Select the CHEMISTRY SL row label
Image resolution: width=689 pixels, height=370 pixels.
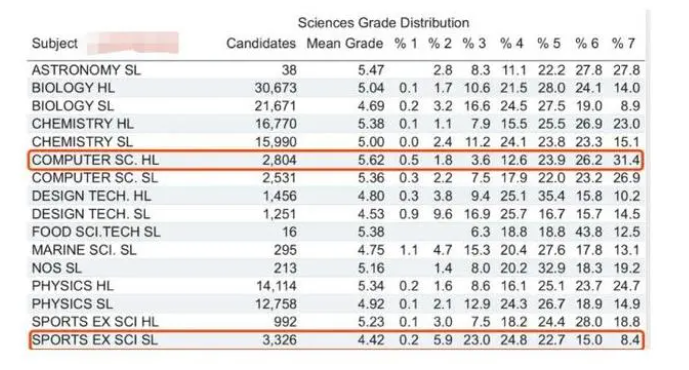click(x=82, y=142)
